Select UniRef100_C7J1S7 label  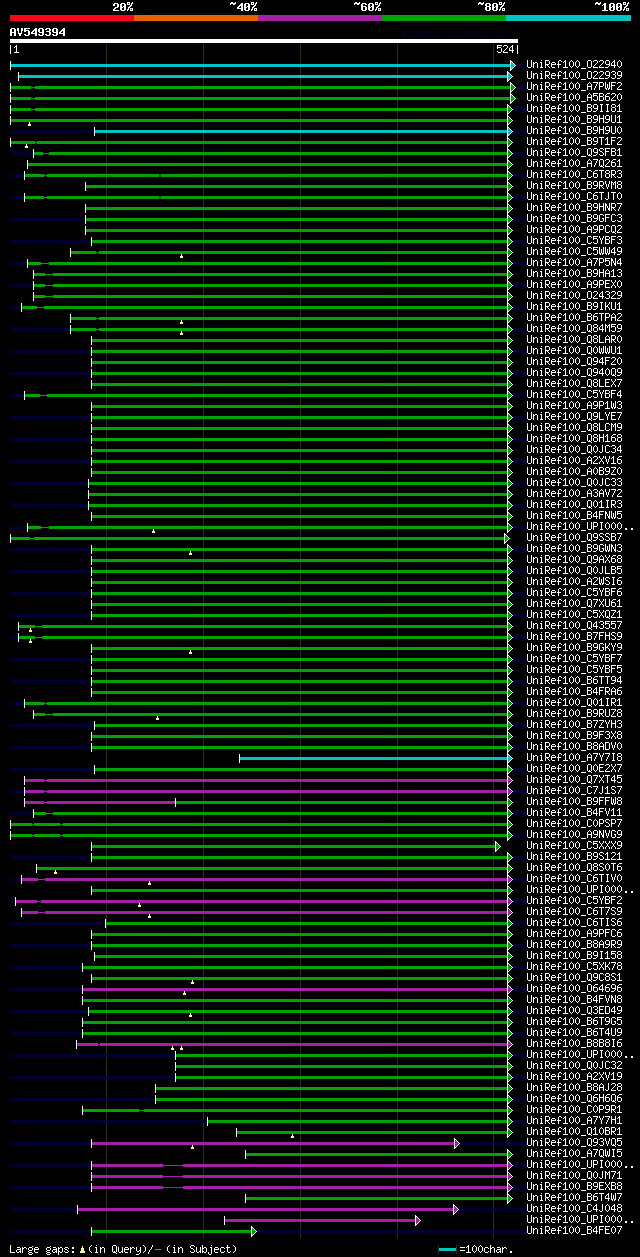[574, 791]
